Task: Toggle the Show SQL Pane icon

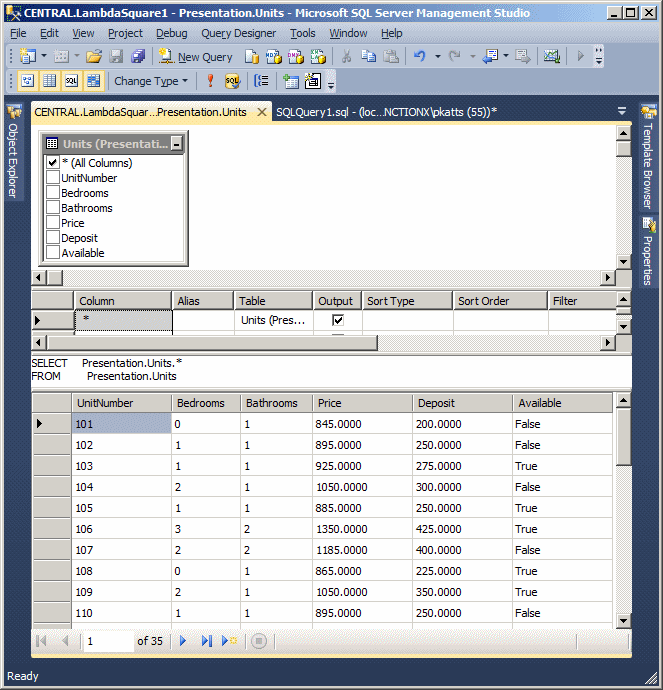Action: coord(71,81)
